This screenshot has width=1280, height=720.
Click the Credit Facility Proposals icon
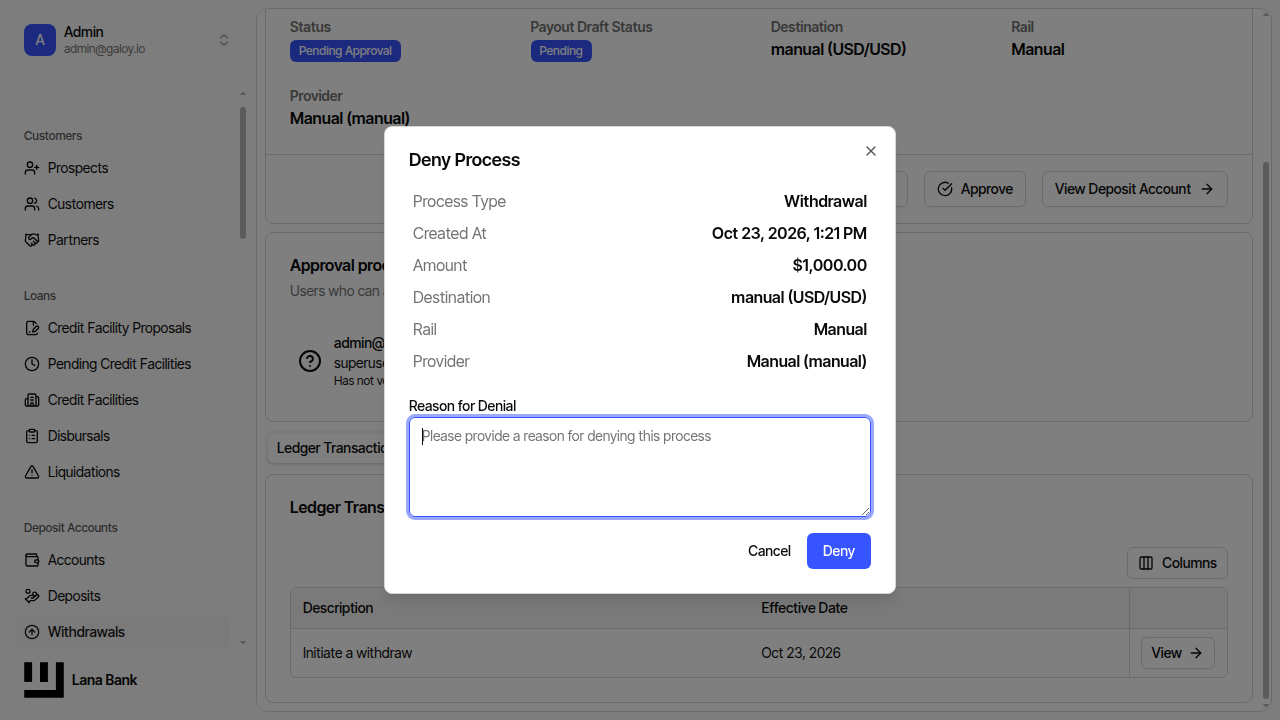[x=32, y=328]
